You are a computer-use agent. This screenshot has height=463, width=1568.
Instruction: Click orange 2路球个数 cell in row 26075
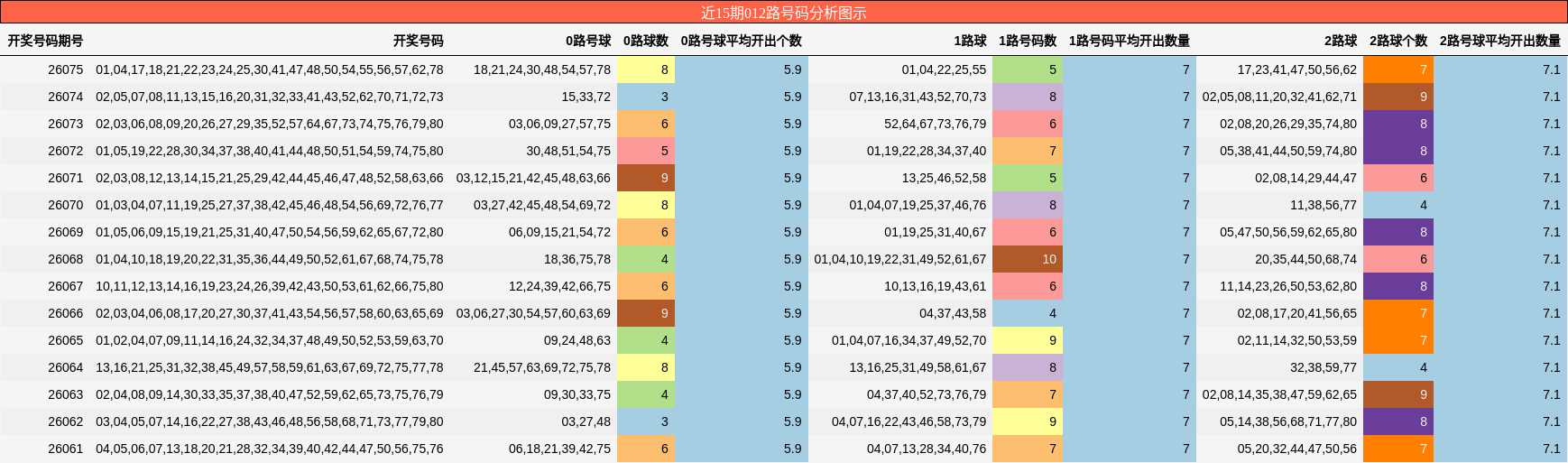1398,69
